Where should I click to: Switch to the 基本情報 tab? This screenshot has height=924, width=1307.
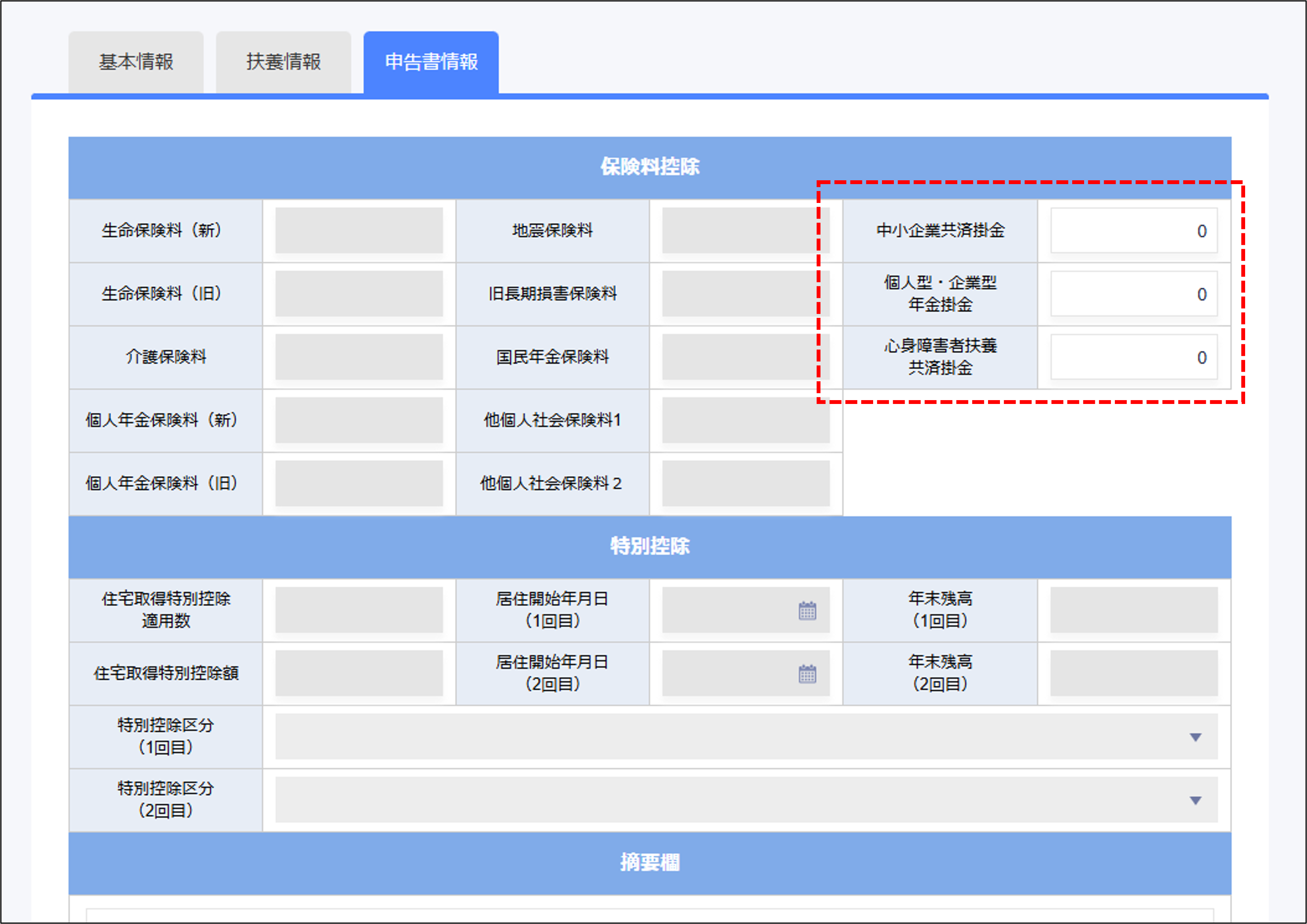point(136,62)
